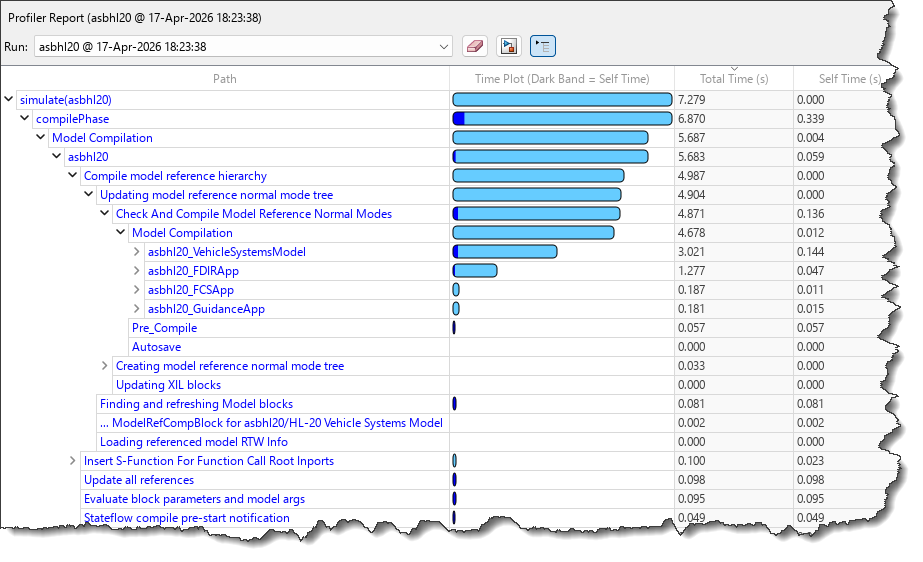Open the Pre_Compile link
The height and width of the screenshot is (562, 923).
click(164, 328)
